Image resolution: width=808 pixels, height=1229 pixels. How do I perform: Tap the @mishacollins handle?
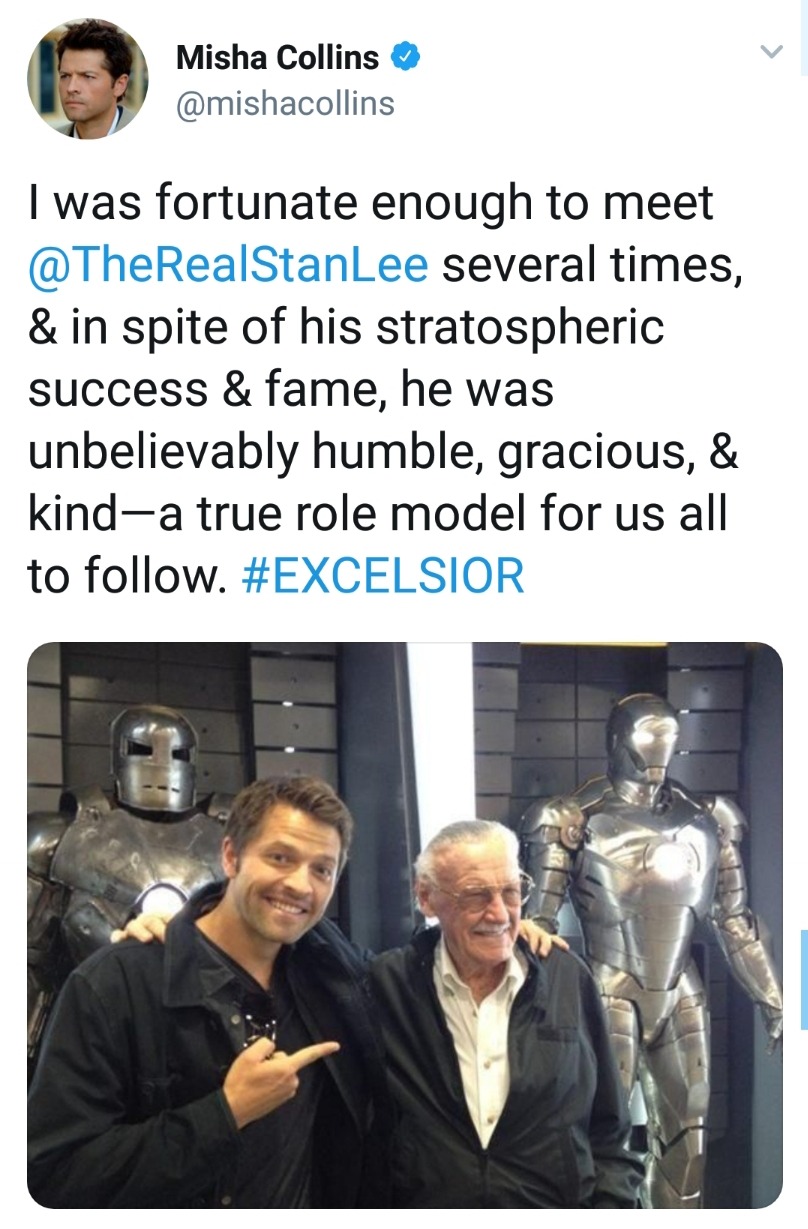pos(285,103)
